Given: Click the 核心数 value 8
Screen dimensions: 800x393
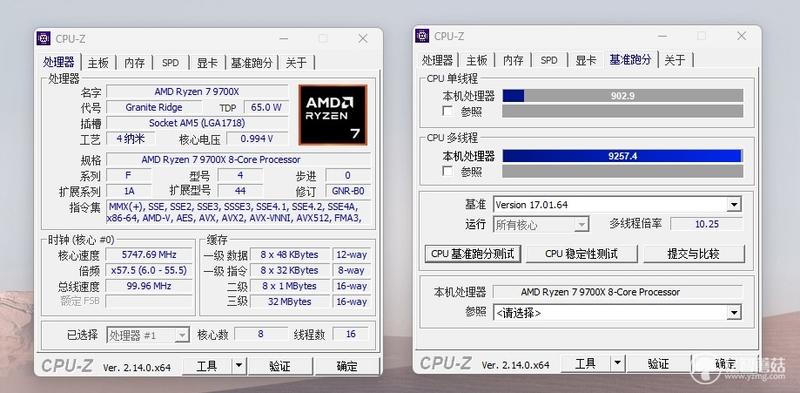Looking at the screenshot, I should click(x=261, y=334).
